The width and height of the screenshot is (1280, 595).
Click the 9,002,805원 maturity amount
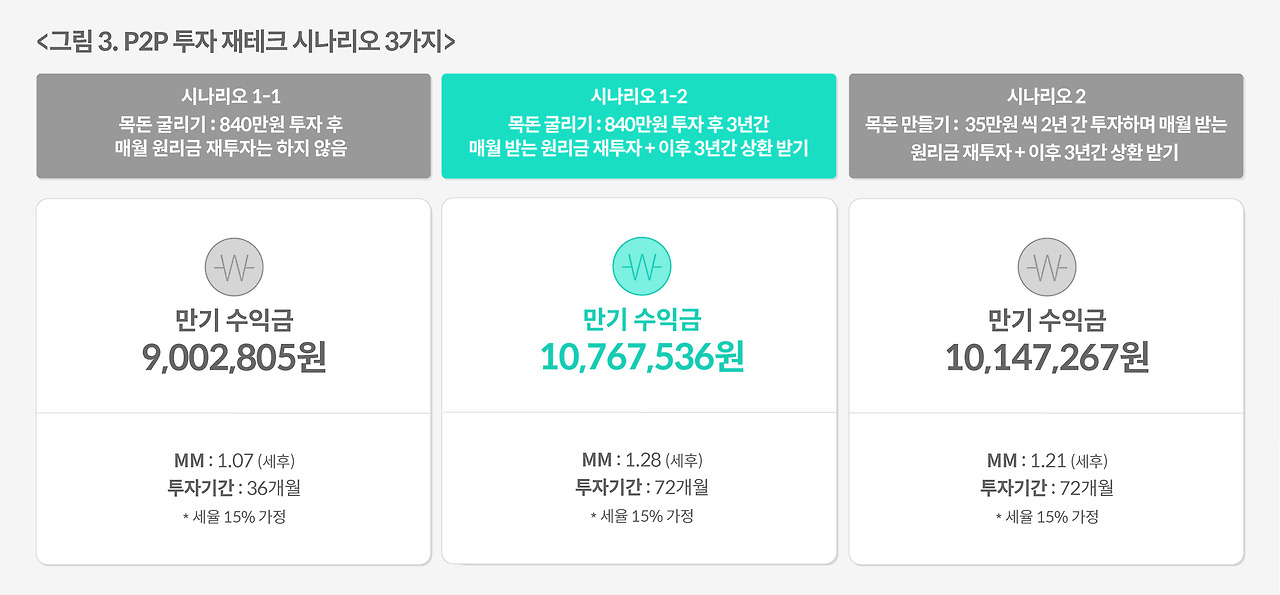tap(234, 358)
